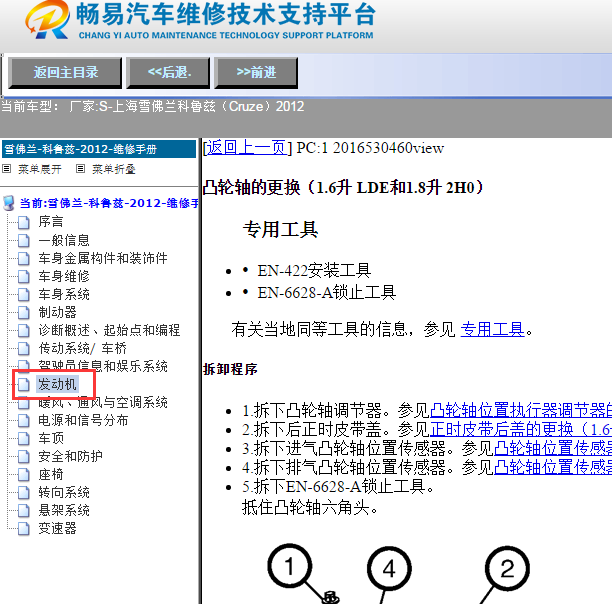The height and width of the screenshot is (604, 612).
Task: Click callout number 2 in diagram
Action: [x=507, y=568]
